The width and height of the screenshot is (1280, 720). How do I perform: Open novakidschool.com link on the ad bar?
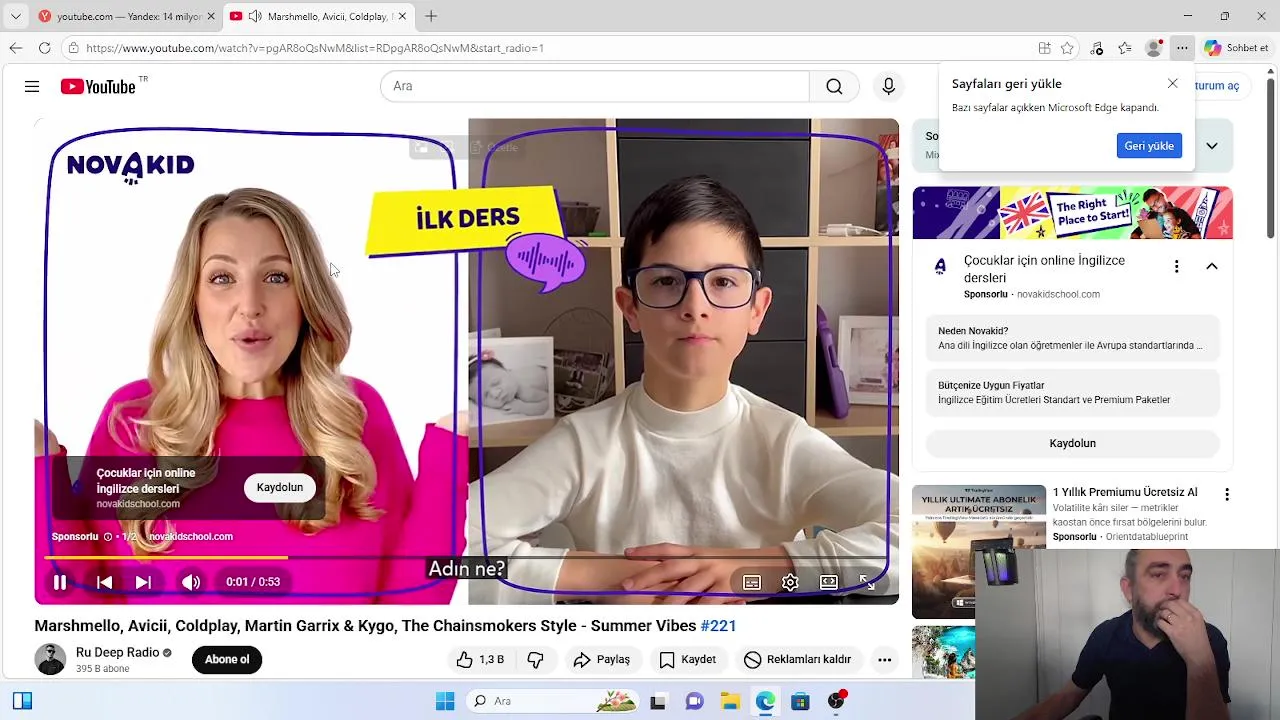click(191, 537)
